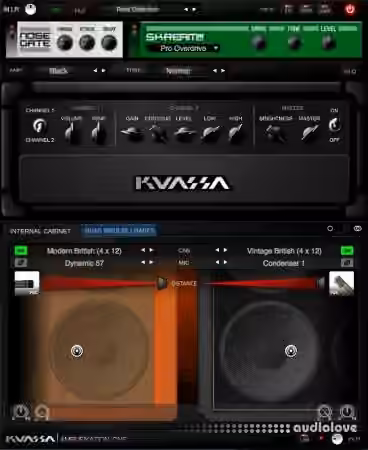This screenshot has width=368, height=450.
Task: Choose previous mic for Dynamic 57
Action: click(143, 262)
